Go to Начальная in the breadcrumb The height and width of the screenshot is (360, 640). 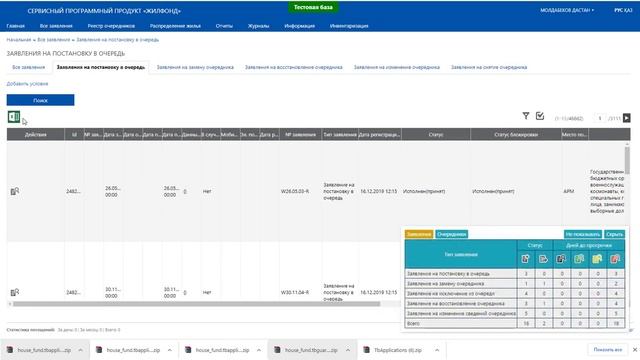point(18,40)
